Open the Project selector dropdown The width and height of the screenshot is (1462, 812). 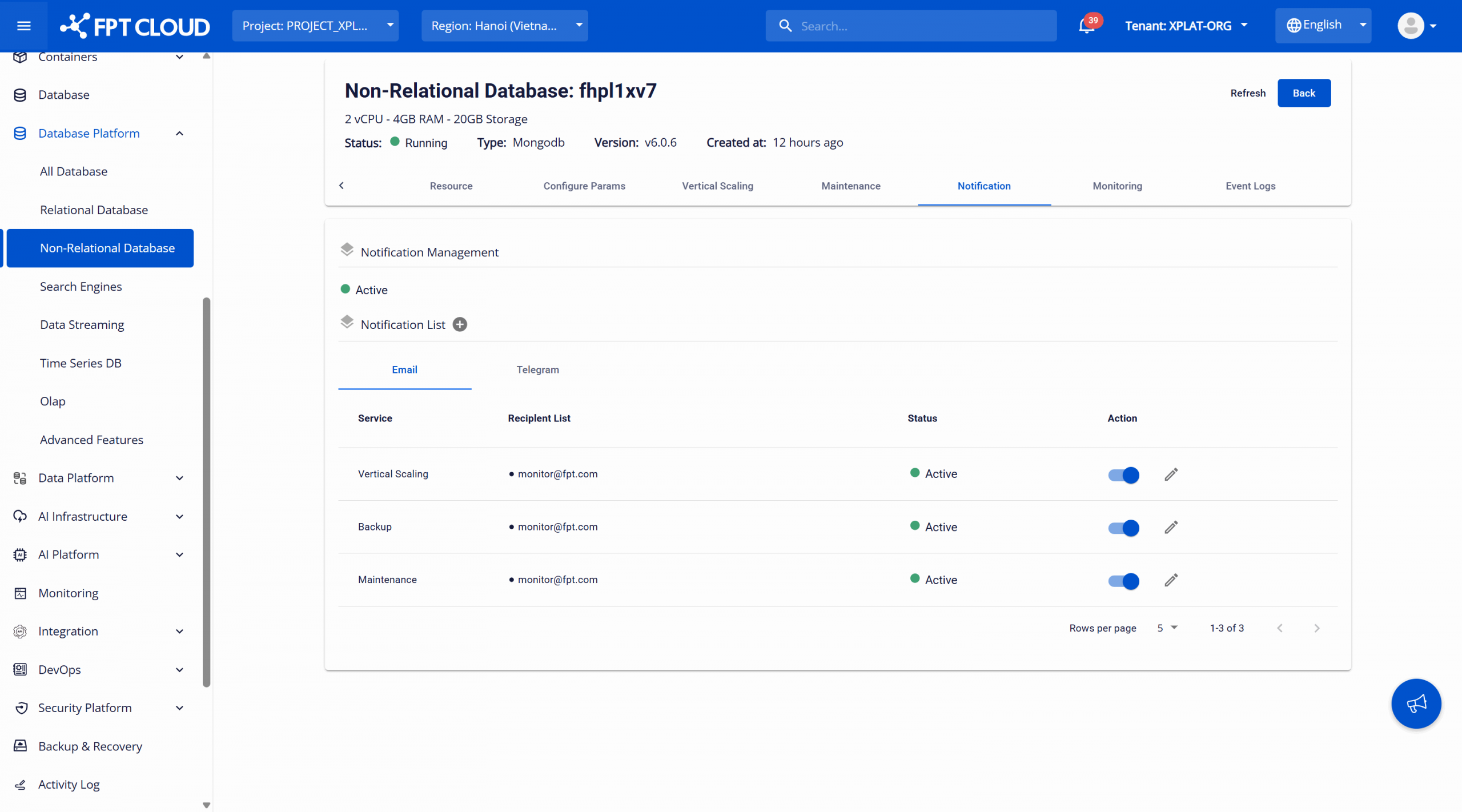tap(315, 26)
